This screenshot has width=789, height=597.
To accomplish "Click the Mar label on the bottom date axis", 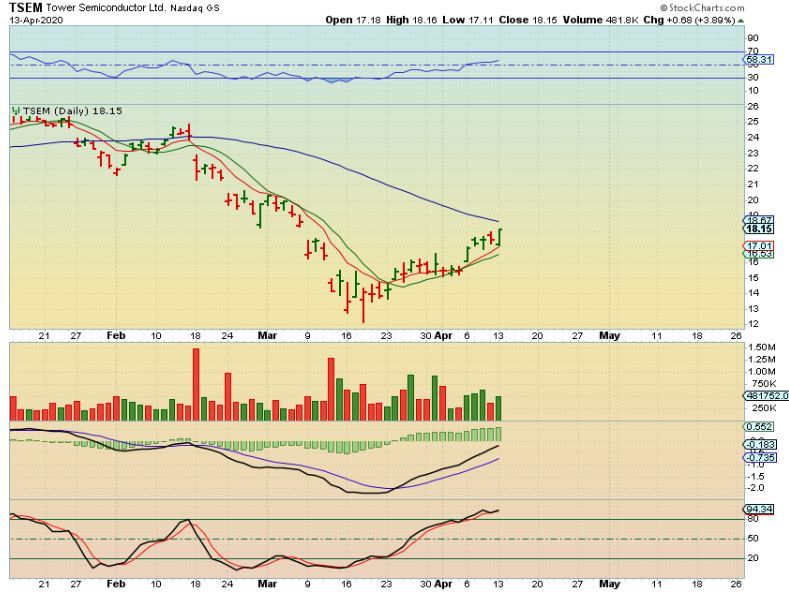I will point(267,584).
